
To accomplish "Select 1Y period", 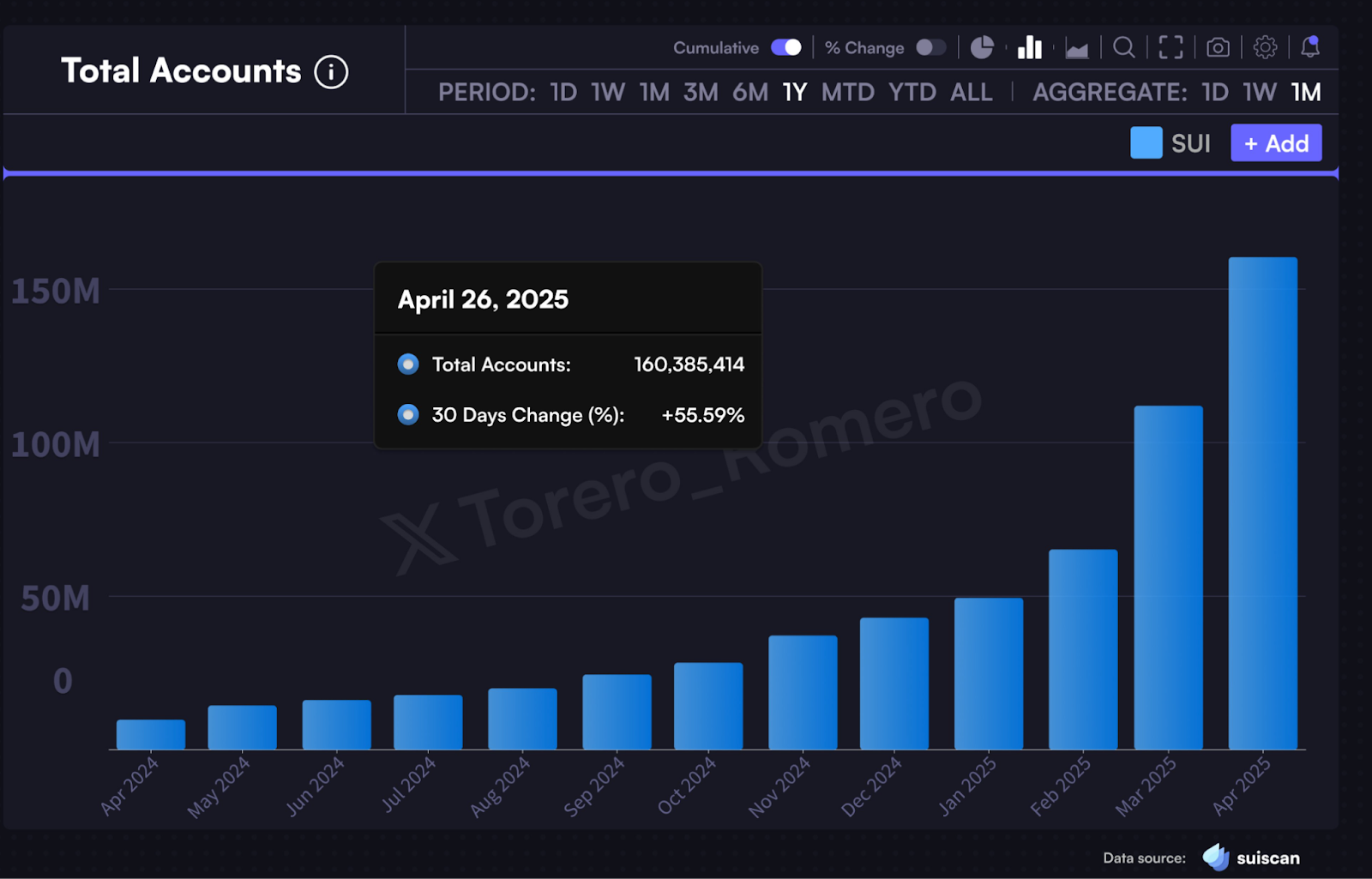I will [x=795, y=93].
